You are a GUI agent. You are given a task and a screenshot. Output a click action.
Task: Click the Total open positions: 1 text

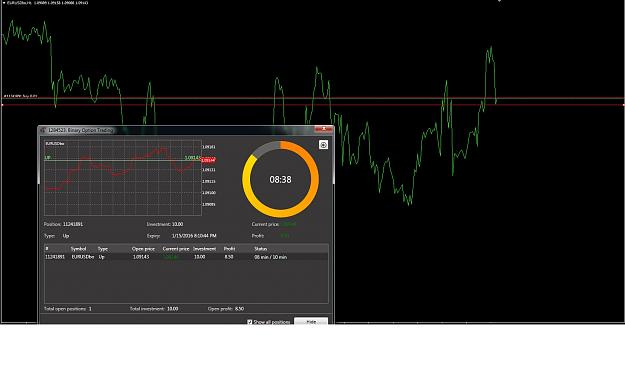pos(68,309)
